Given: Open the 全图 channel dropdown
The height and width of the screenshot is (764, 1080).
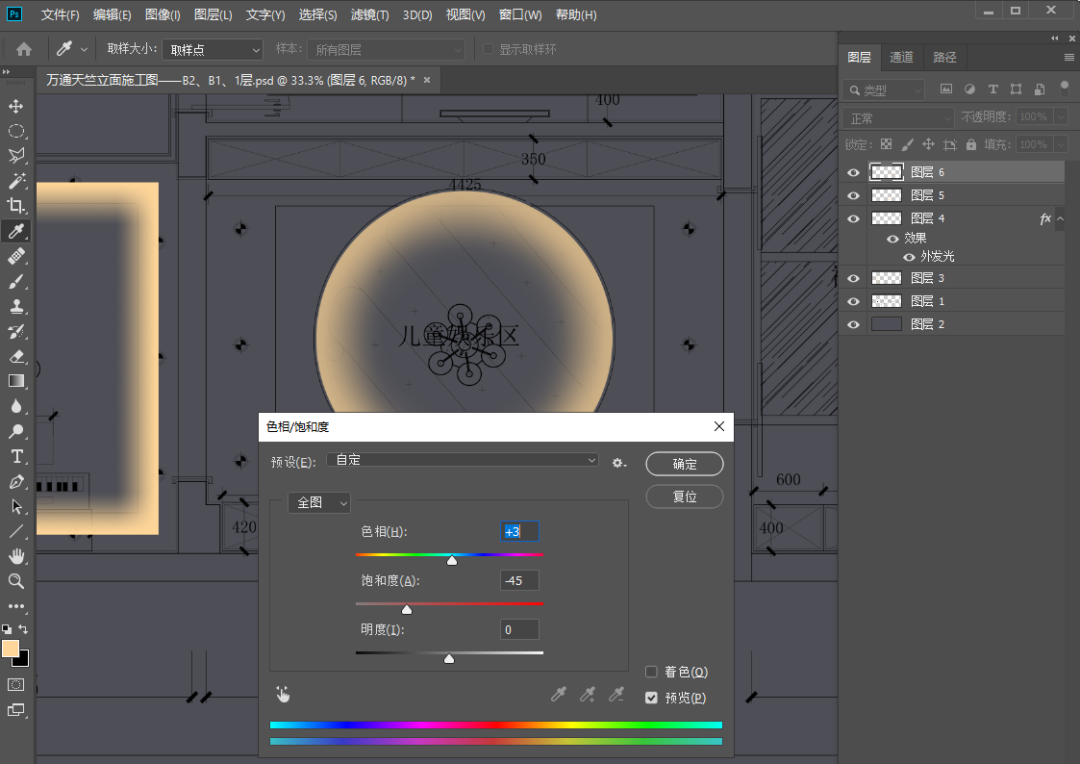Looking at the screenshot, I should pyautogui.click(x=319, y=503).
